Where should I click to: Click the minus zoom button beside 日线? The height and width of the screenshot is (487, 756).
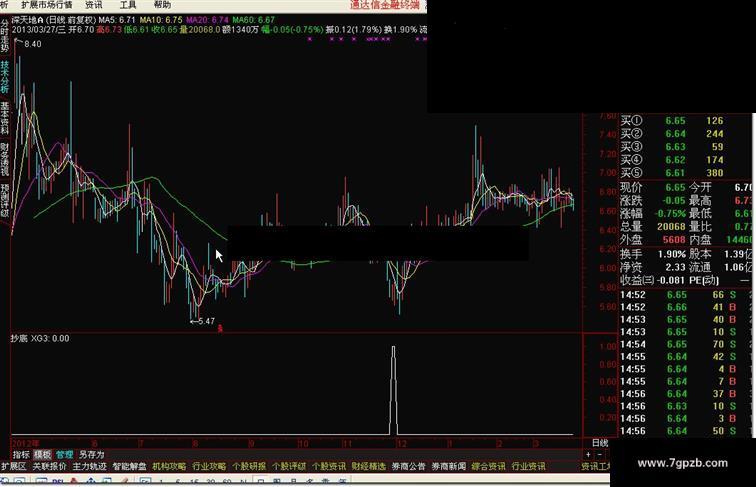coord(599,454)
